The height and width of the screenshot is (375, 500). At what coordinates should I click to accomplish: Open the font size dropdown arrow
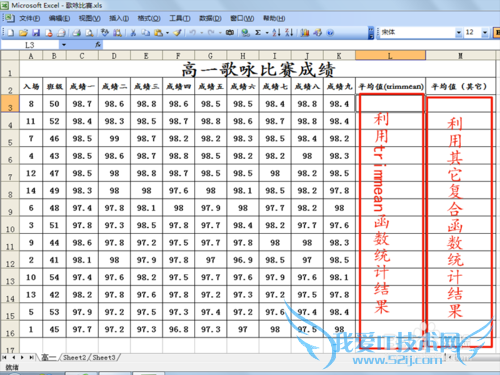(485, 33)
